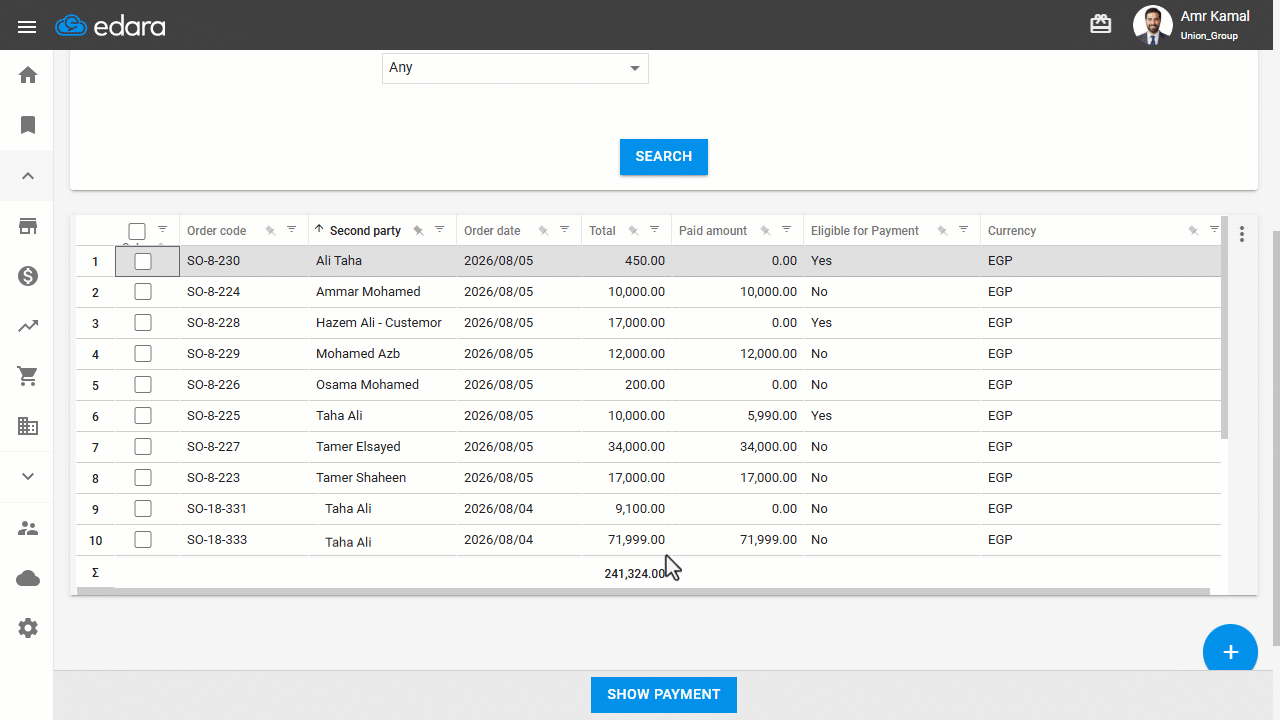The height and width of the screenshot is (720, 1280).
Task: Pin the Order date column
Action: click(543, 230)
